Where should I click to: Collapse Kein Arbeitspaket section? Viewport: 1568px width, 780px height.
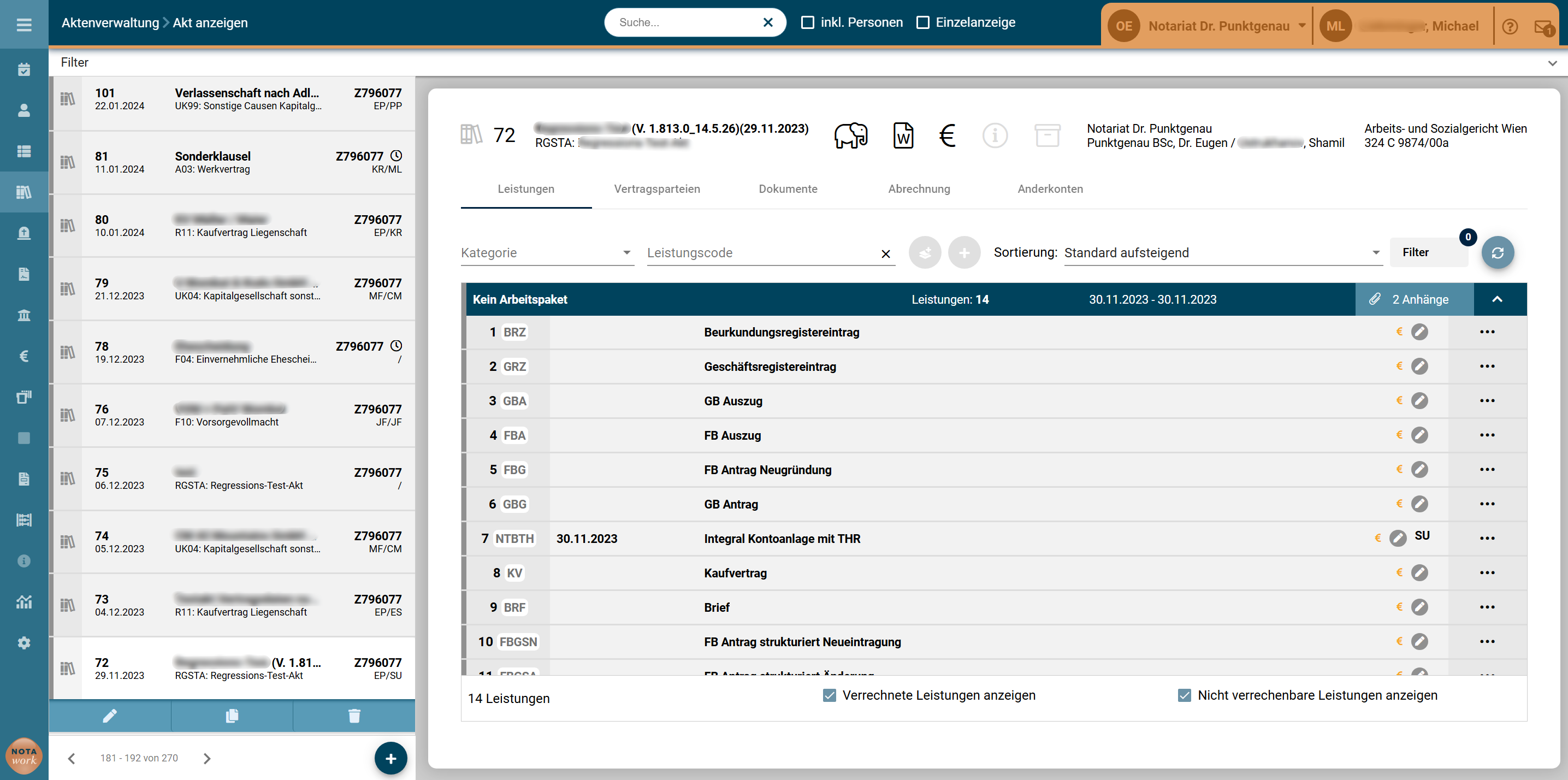1497,299
